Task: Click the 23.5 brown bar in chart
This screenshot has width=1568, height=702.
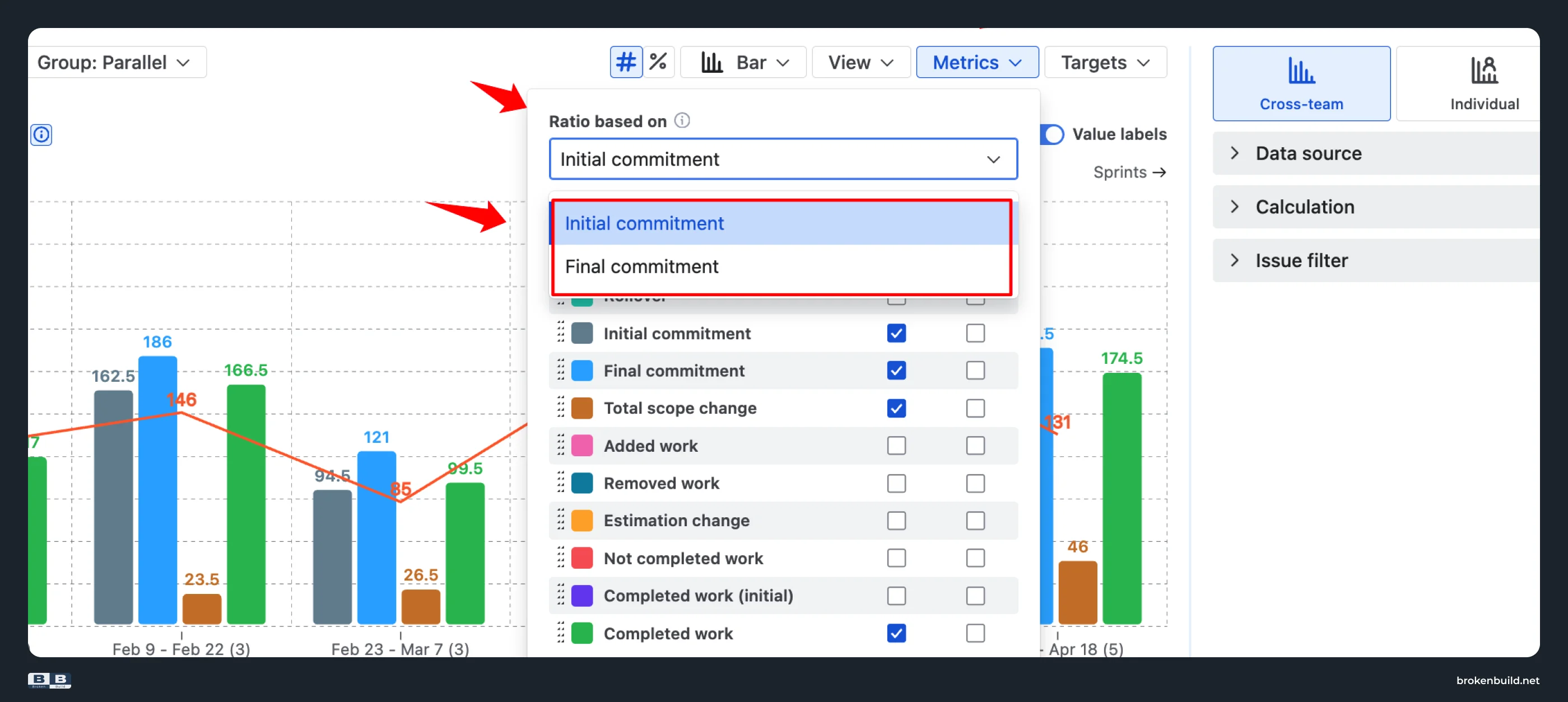Action: [202, 609]
